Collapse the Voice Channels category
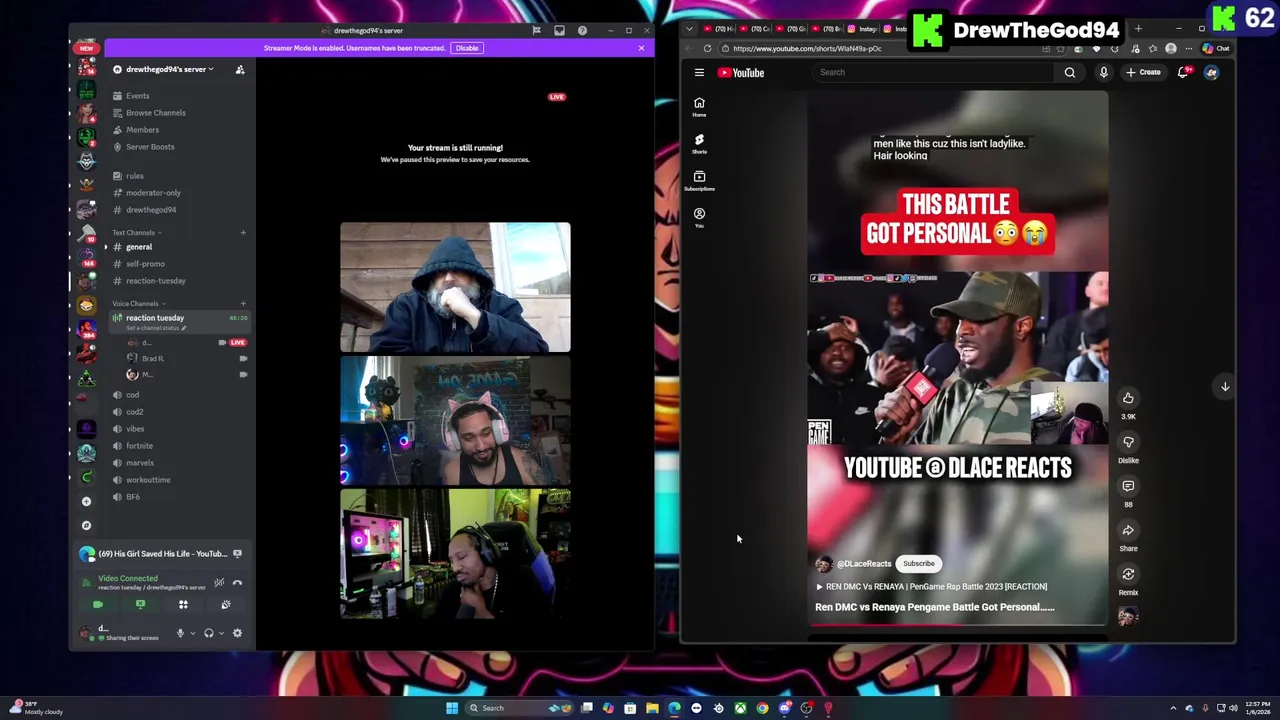Viewport: 1280px width, 720px height. click(138, 304)
